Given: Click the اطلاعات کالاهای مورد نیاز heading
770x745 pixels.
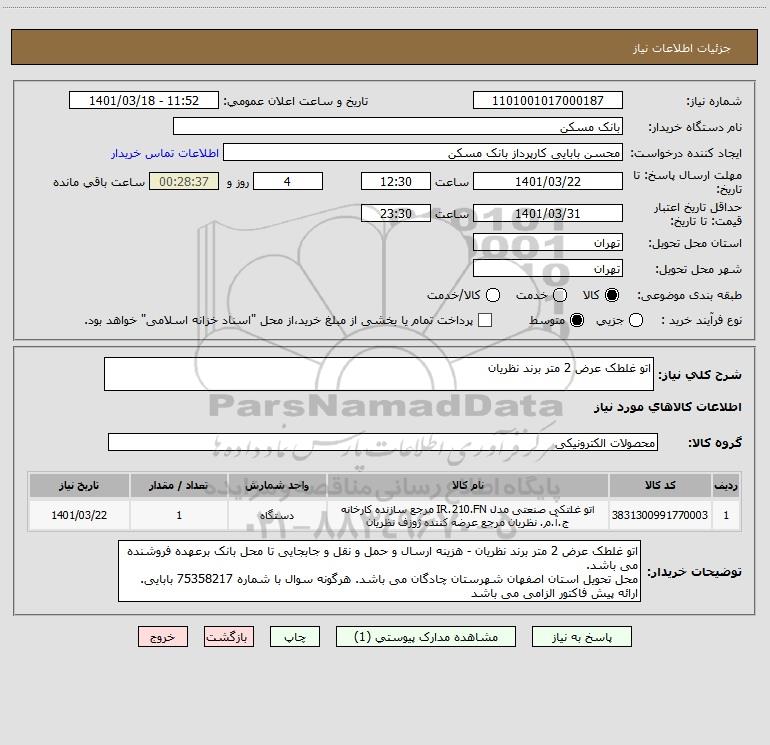Looking at the screenshot, I should (x=667, y=407).
